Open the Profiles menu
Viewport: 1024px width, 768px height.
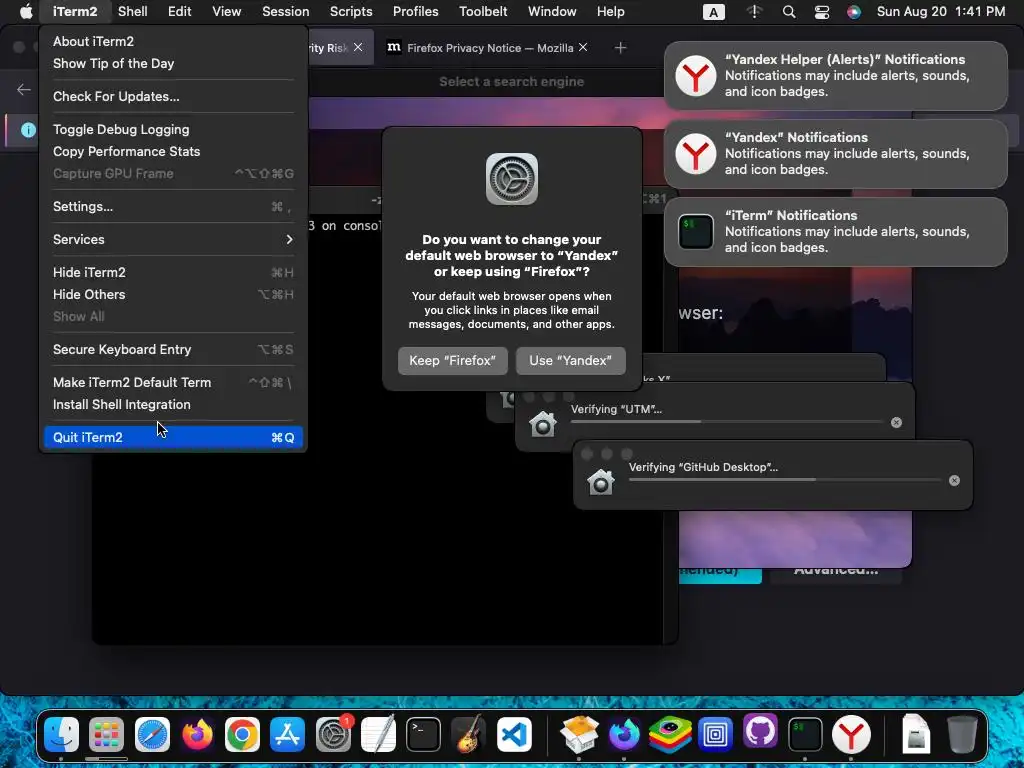point(415,12)
